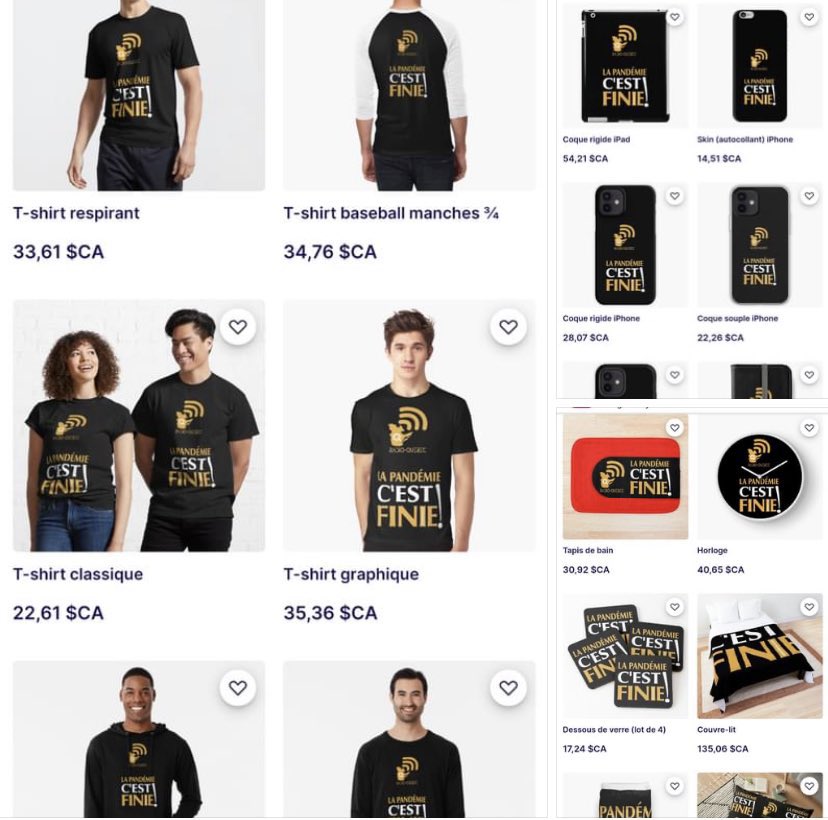
Task: View the red Tapis de bain image
Action: pos(625,476)
